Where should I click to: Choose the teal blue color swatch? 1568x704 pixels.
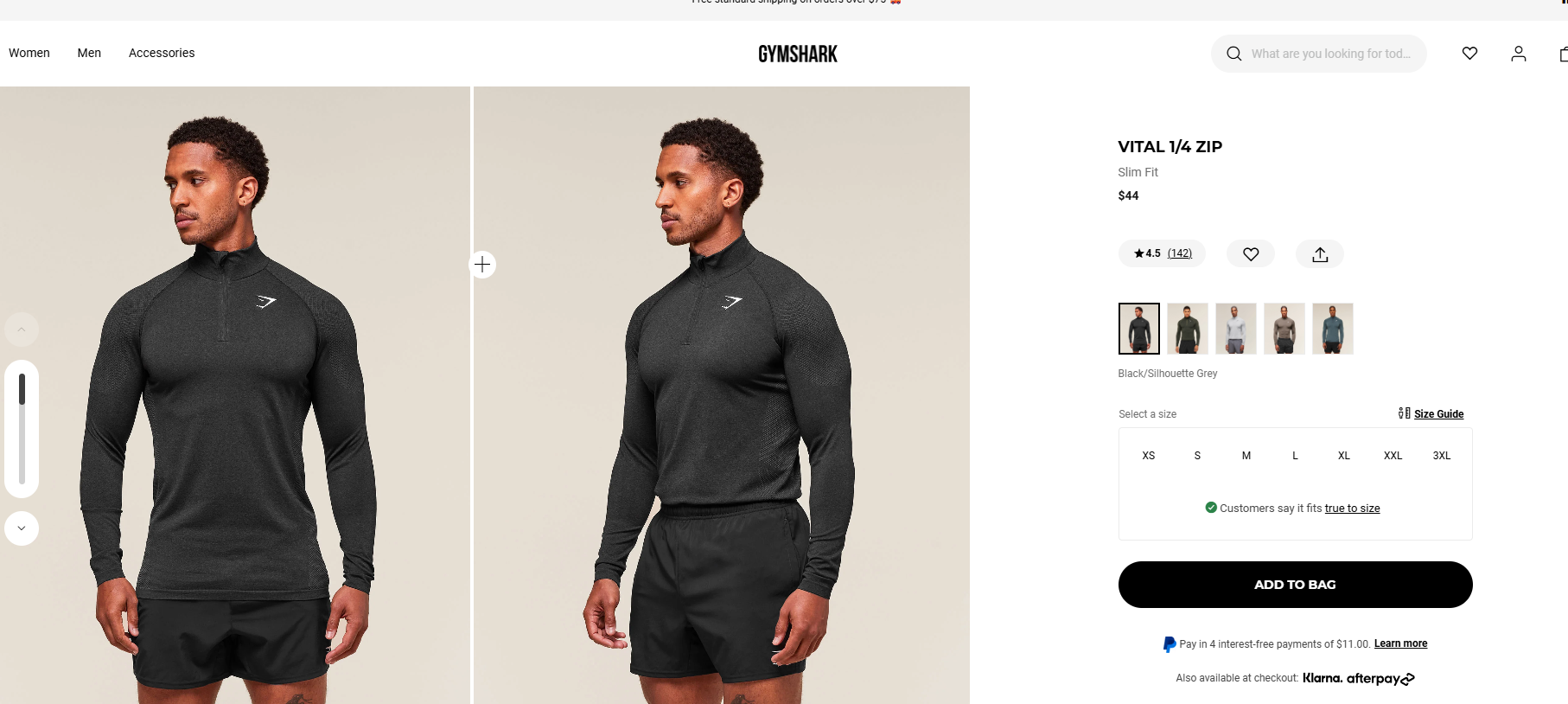[1333, 329]
